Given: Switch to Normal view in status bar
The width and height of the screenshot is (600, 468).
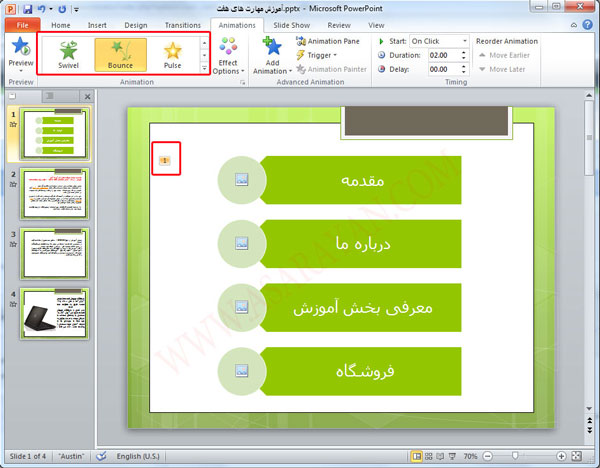Looking at the screenshot, I should (415, 456).
